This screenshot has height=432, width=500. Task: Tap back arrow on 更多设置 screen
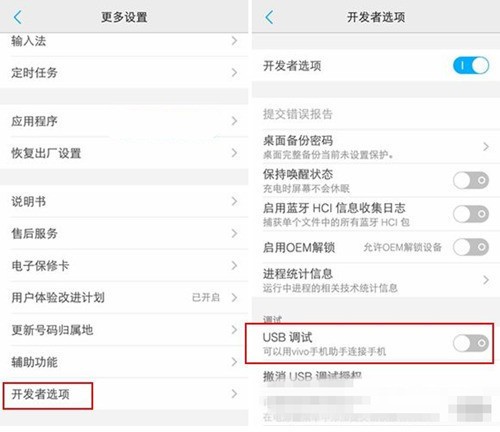click(x=18, y=17)
